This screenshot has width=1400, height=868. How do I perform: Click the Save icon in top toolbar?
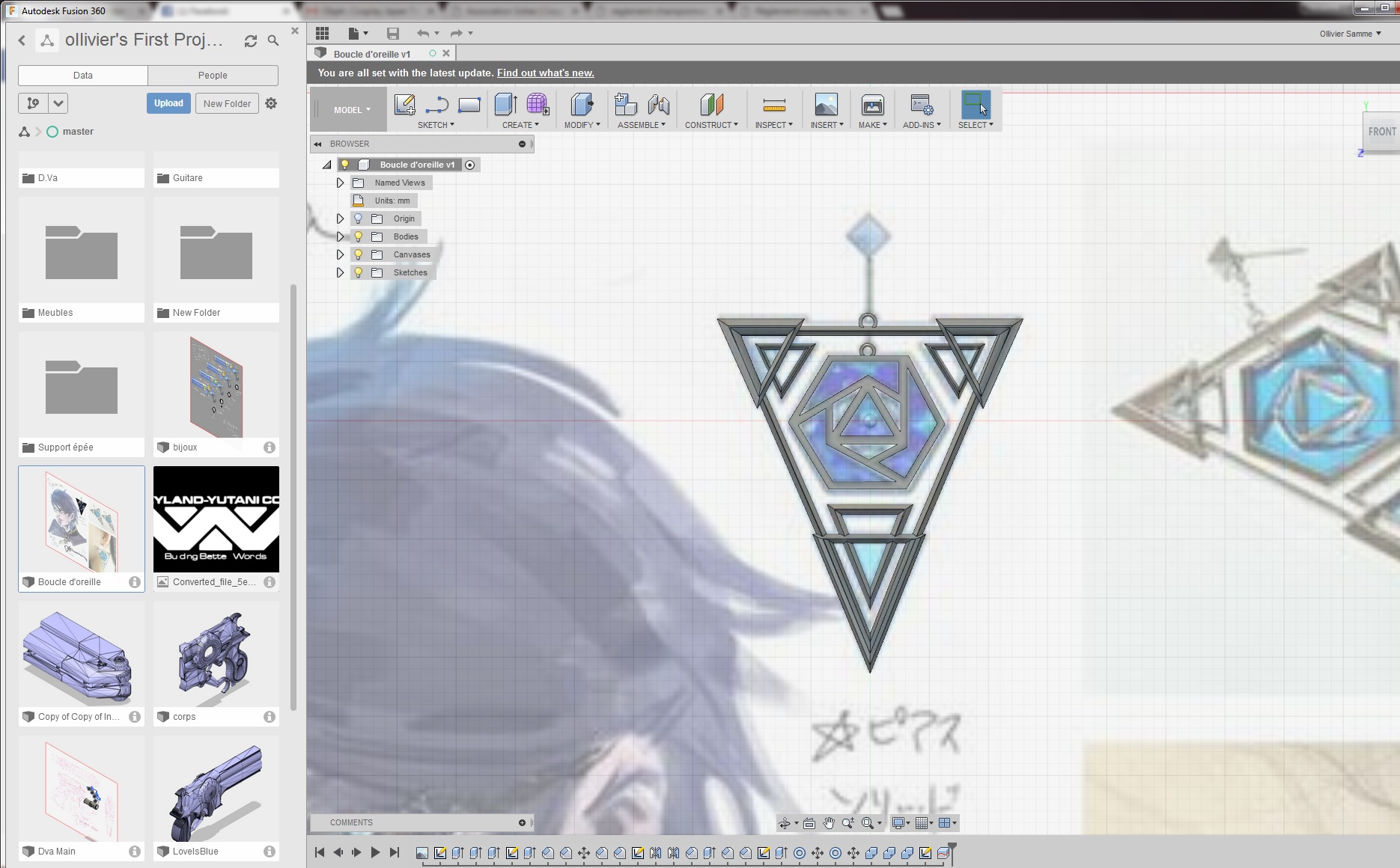click(x=393, y=34)
